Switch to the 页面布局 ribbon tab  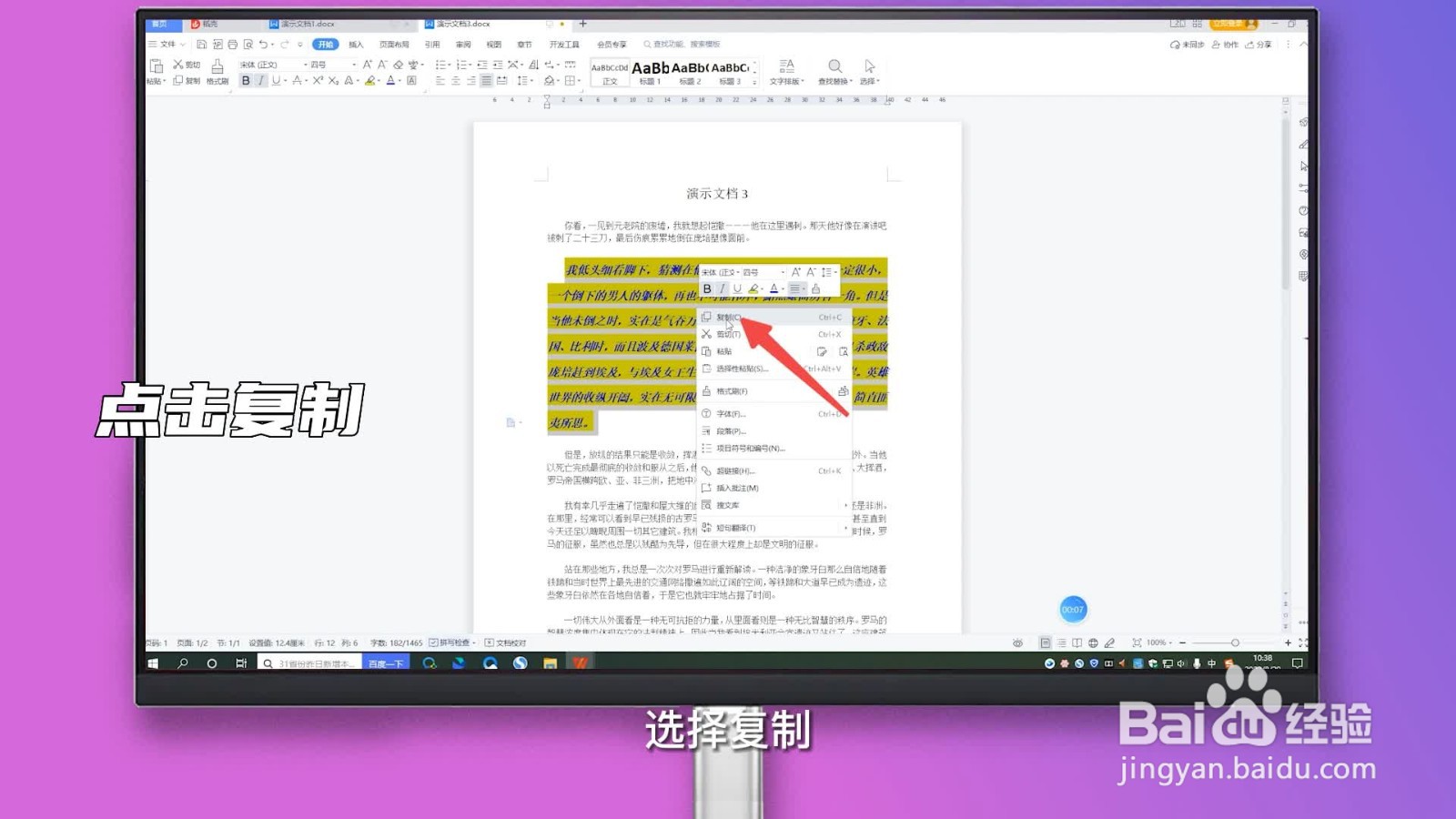[x=394, y=44]
